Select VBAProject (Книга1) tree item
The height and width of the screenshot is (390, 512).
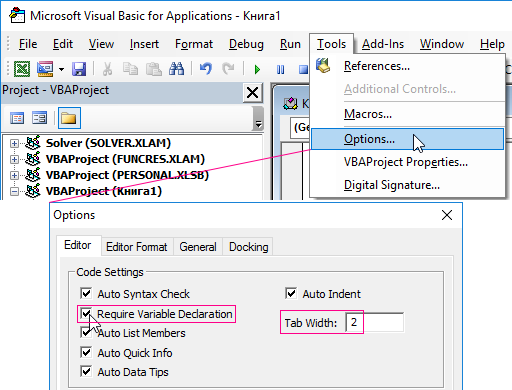pyautogui.click(x=104, y=191)
